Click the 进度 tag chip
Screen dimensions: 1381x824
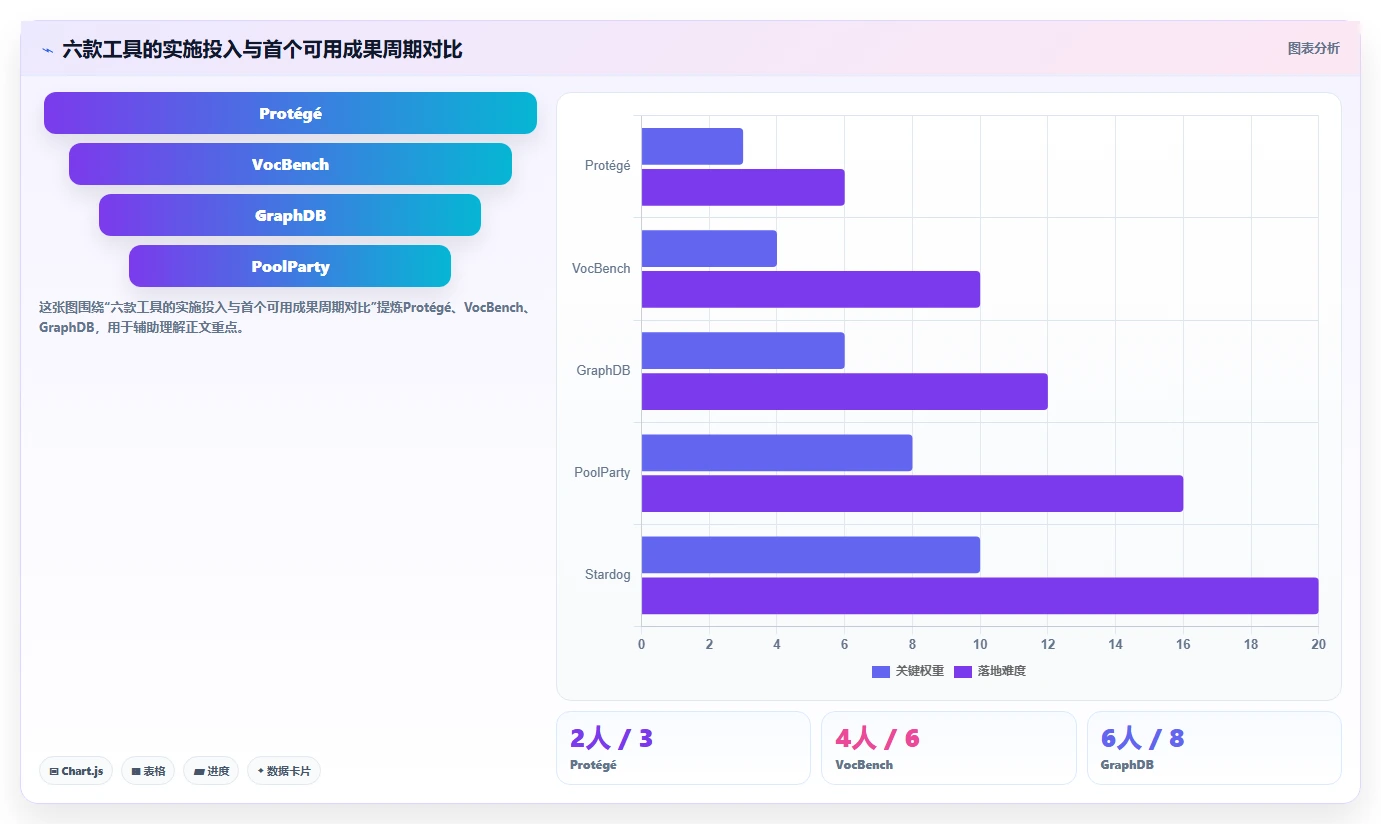click(x=211, y=771)
